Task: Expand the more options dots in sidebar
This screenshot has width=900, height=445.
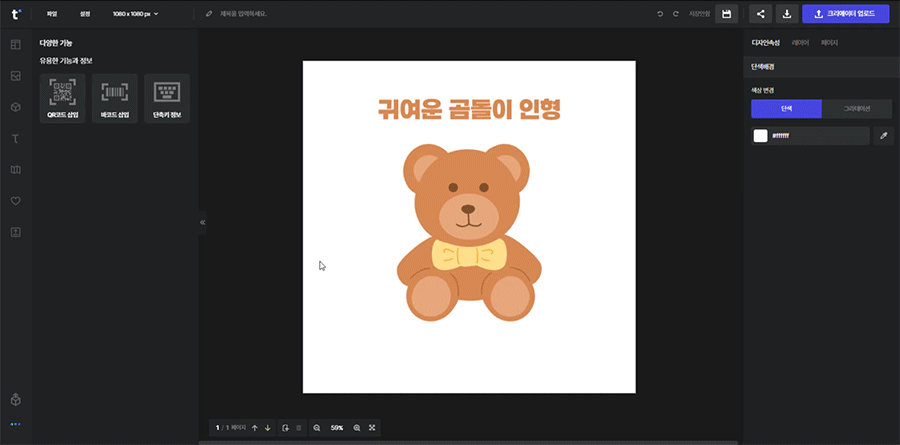Action: tap(15, 425)
